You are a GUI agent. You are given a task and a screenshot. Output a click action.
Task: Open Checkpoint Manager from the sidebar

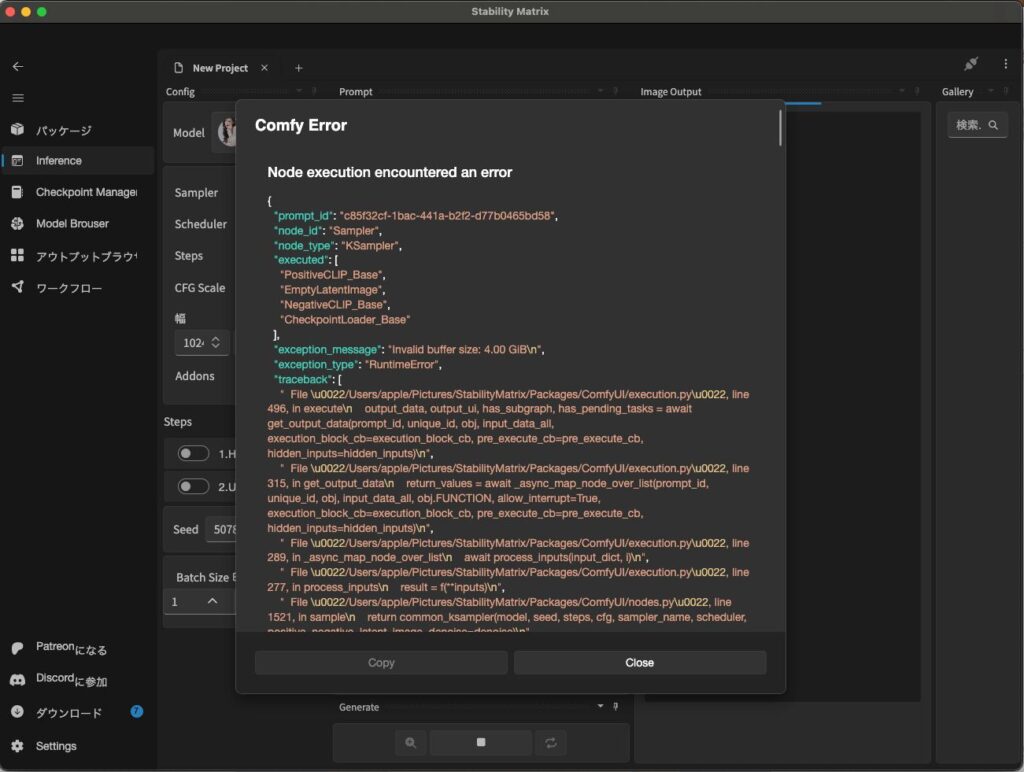78,192
